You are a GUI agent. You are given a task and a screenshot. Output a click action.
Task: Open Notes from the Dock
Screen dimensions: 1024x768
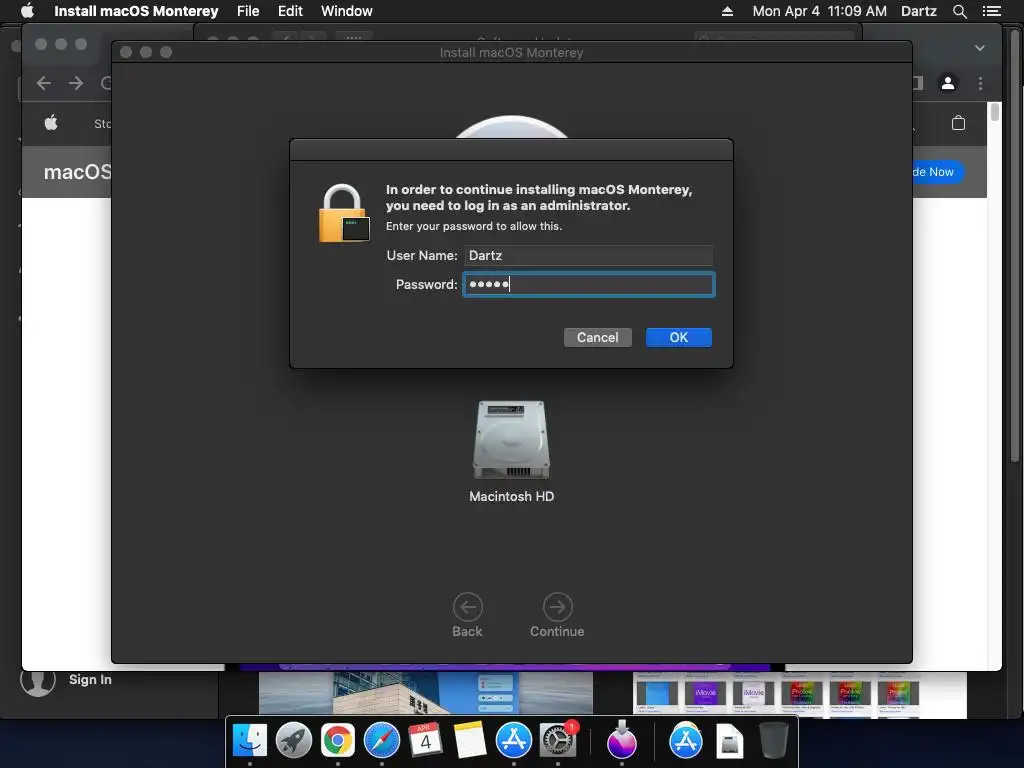(x=470, y=741)
